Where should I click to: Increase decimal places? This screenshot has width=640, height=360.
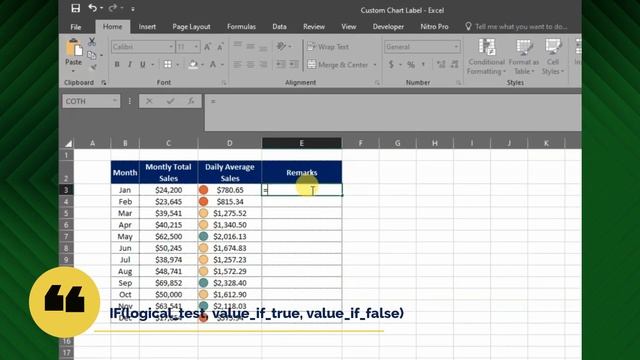pos(441,64)
